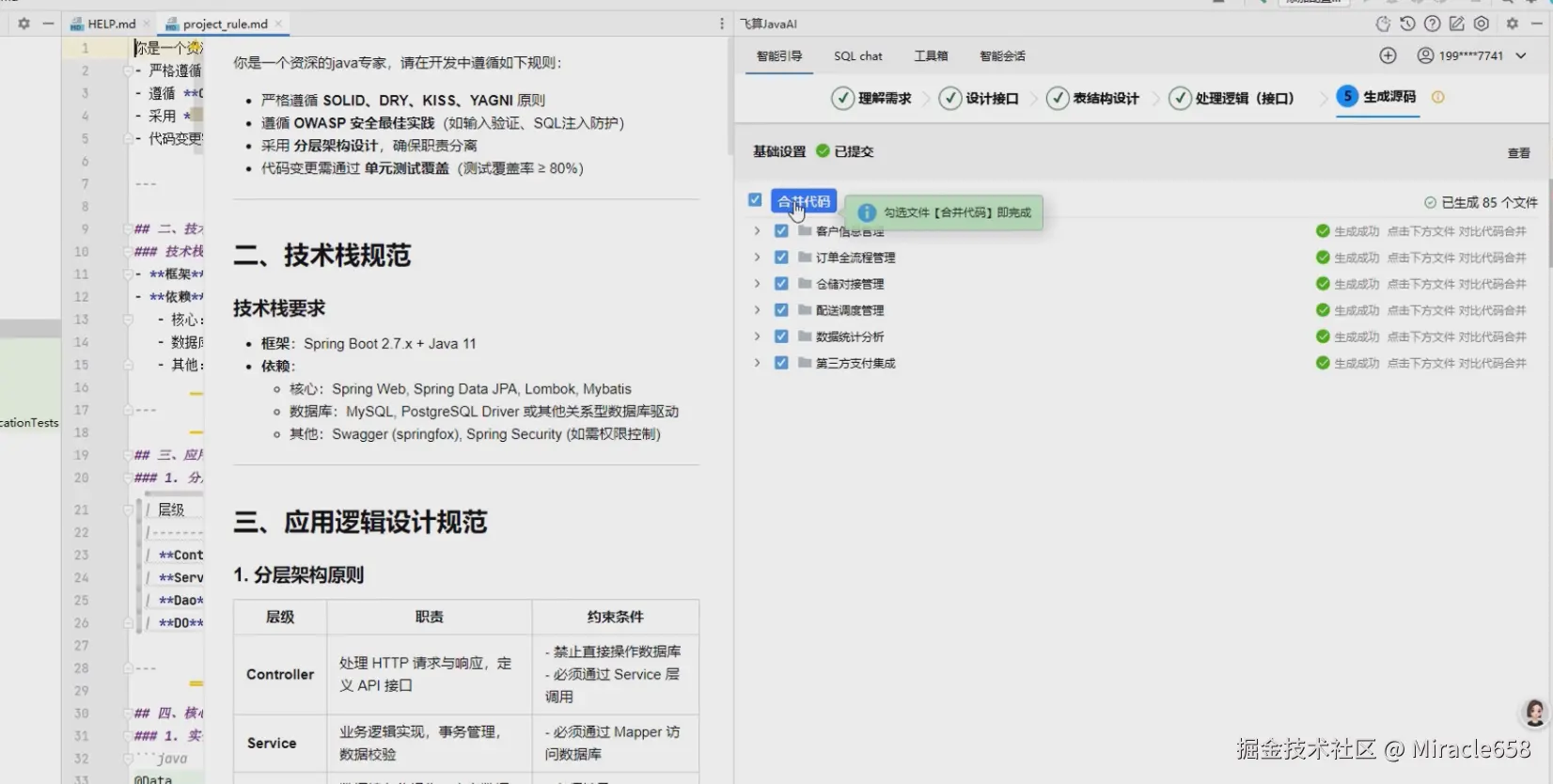Uncheck the 数据统计分析 checkbox
Image resolution: width=1553 pixels, height=784 pixels.
(x=781, y=336)
